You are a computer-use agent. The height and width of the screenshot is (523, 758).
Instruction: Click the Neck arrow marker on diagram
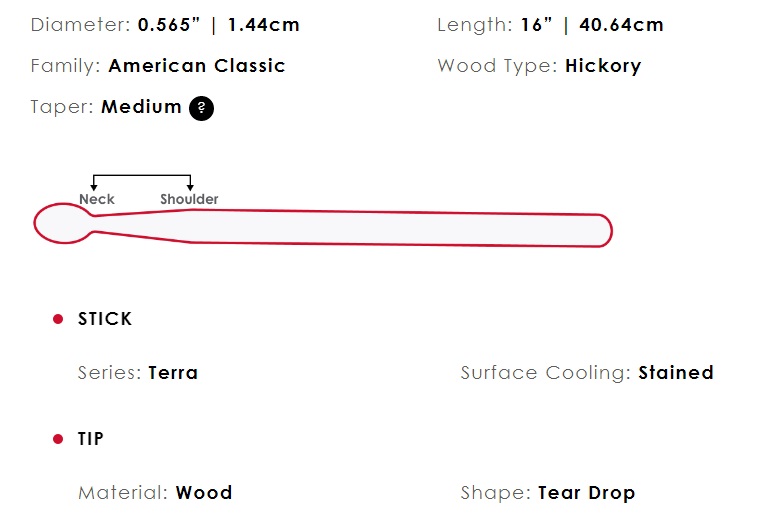[x=94, y=186]
